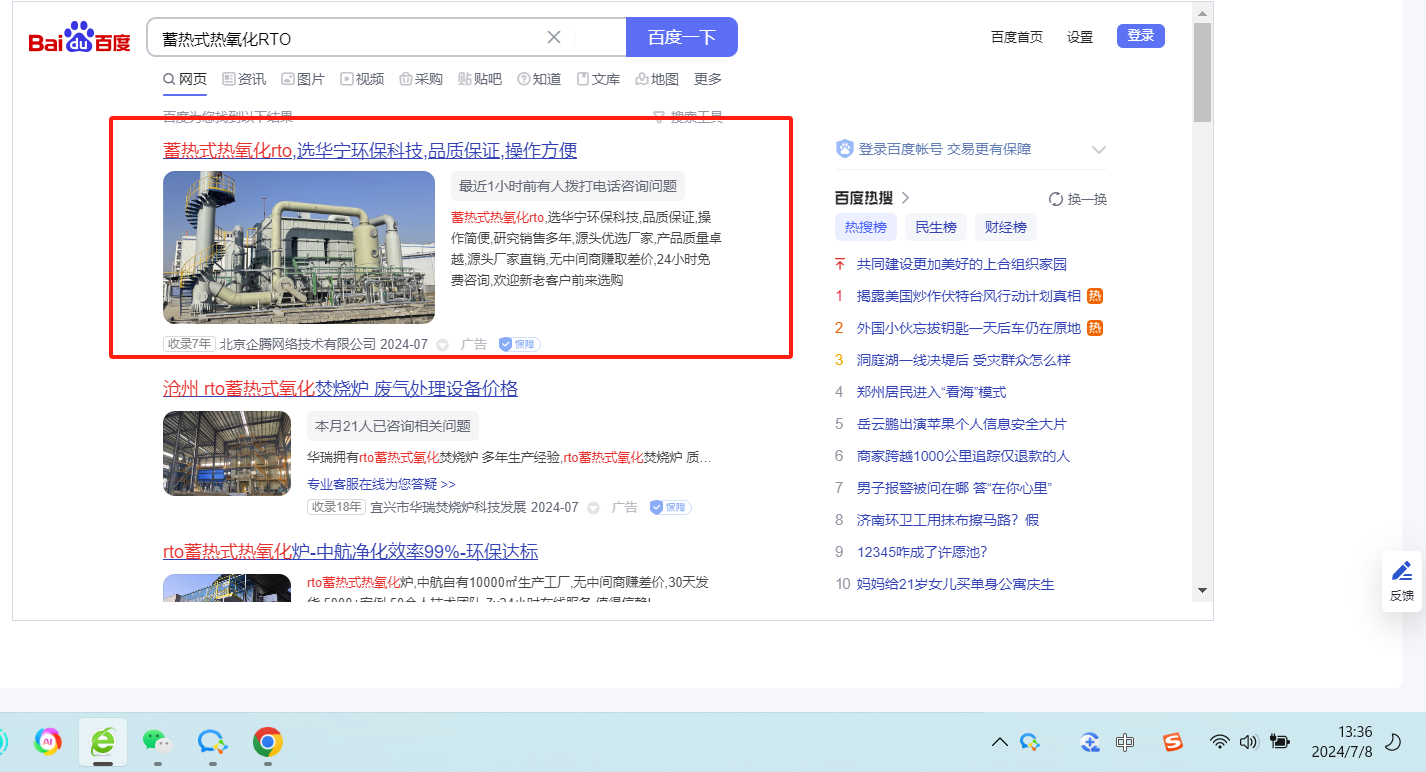Clear the search box with the X
The height and width of the screenshot is (772, 1426).
[554, 38]
